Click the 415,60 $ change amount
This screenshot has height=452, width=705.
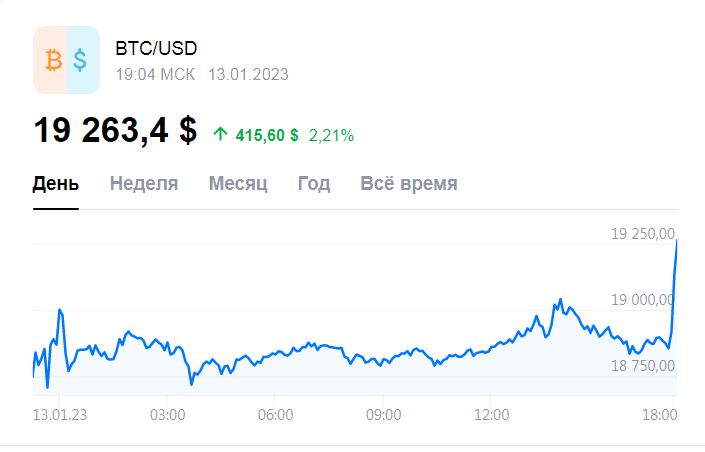coord(267,135)
